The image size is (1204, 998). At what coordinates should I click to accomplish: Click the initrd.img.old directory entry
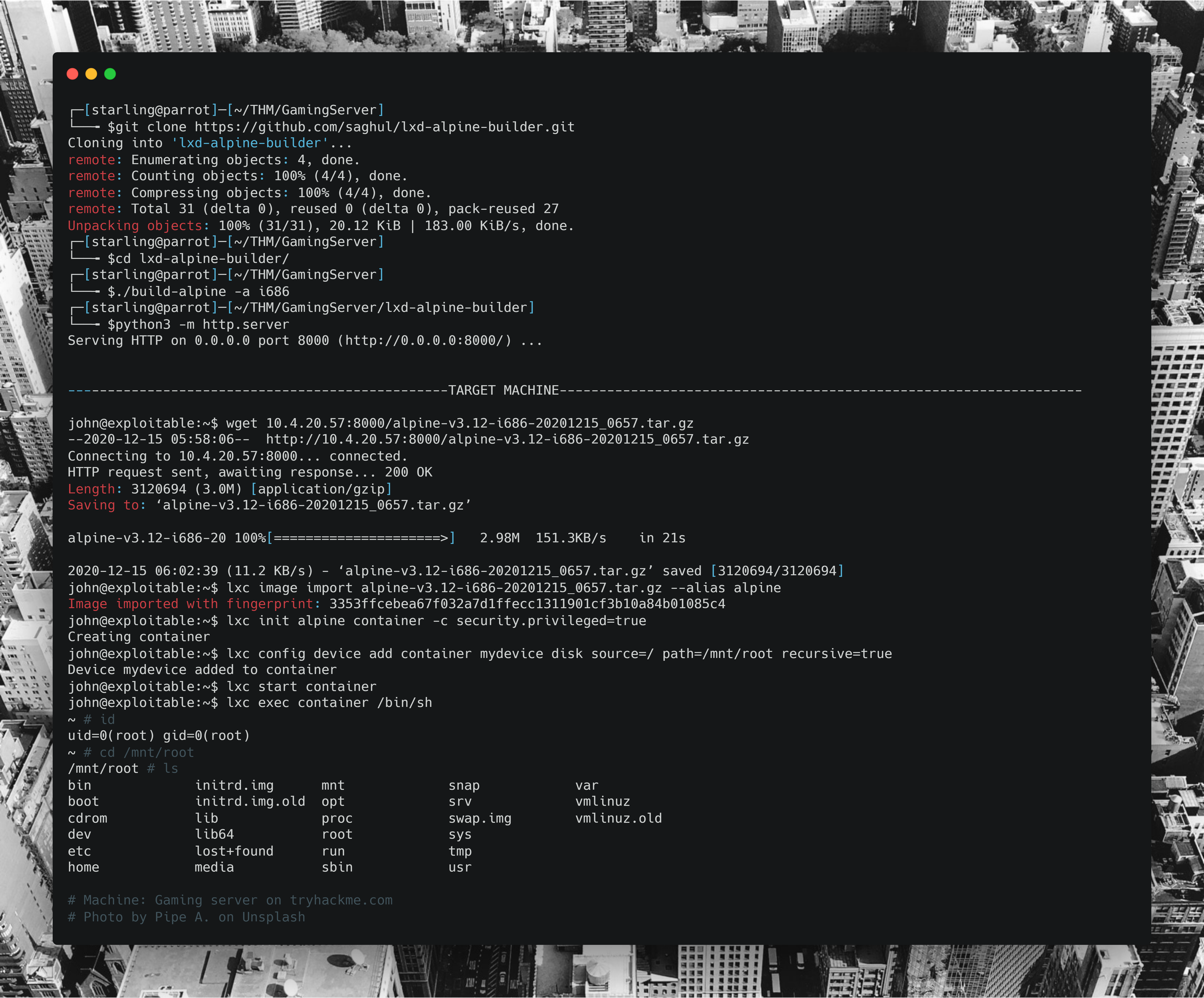coord(250,801)
